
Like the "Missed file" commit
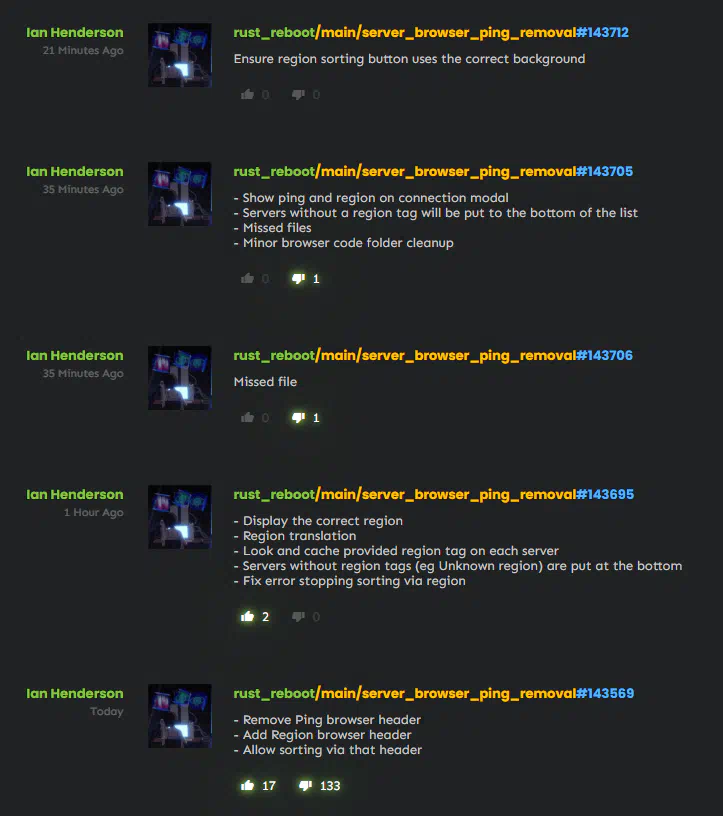(247, 417)
